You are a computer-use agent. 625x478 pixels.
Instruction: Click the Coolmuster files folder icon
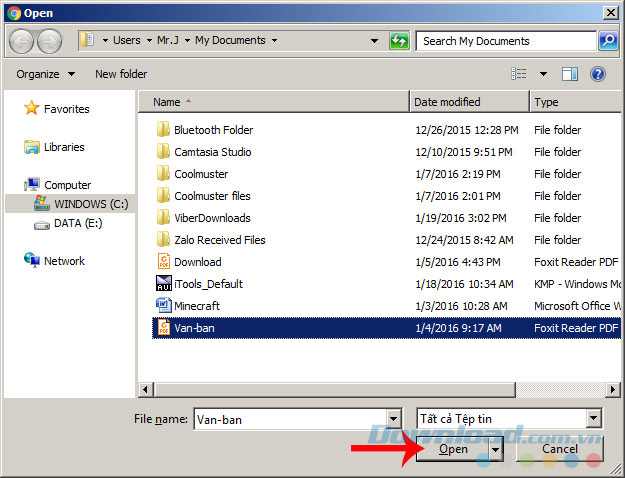point(163,195)
